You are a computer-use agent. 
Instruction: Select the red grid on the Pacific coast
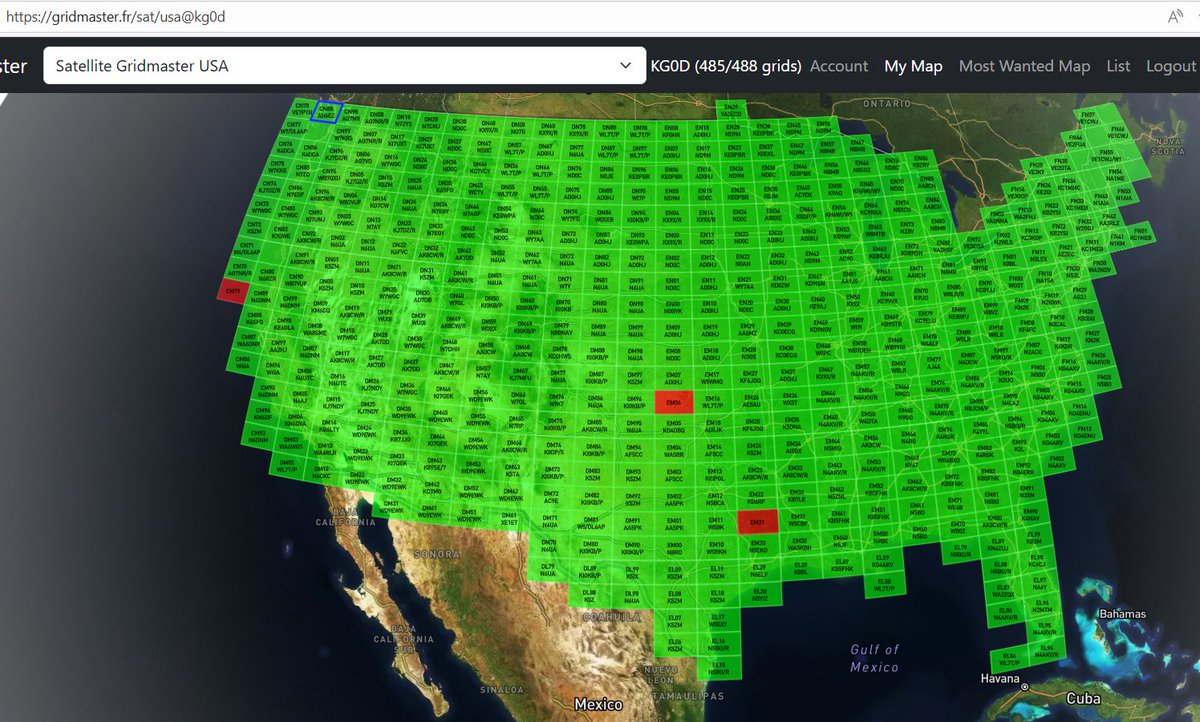click(232, 290)
